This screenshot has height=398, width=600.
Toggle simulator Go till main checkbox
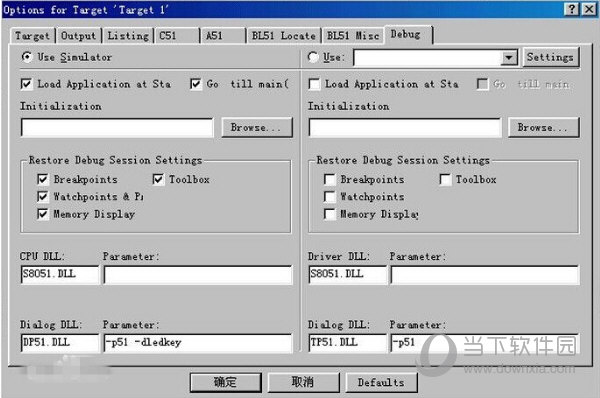coord(196,84)
